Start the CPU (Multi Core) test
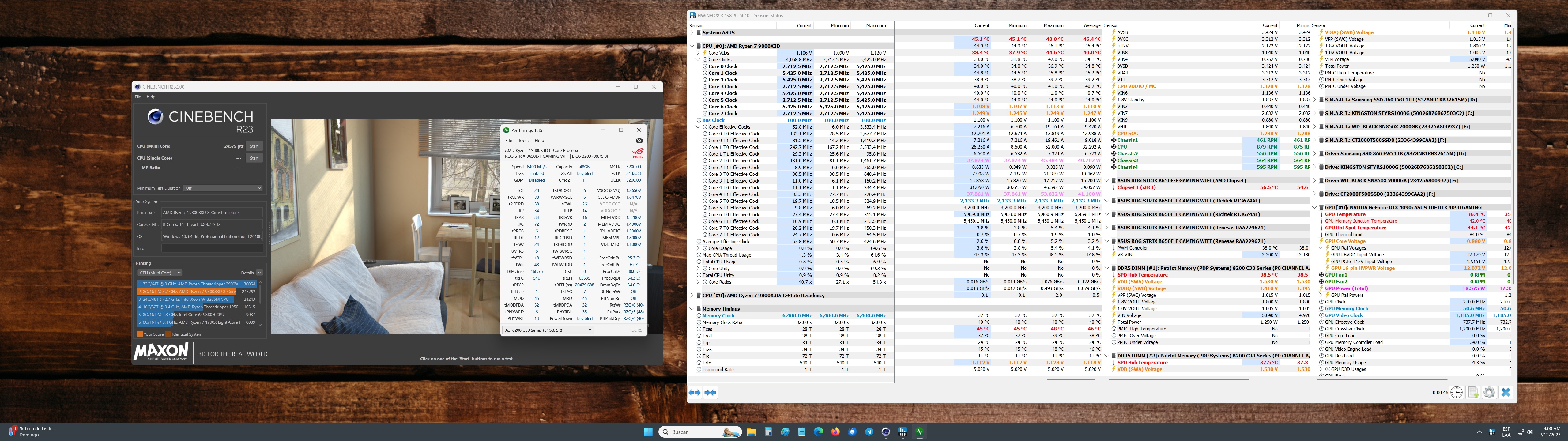Image resolution: width=1568 pixels, height=441 pixels. [254, 146]
